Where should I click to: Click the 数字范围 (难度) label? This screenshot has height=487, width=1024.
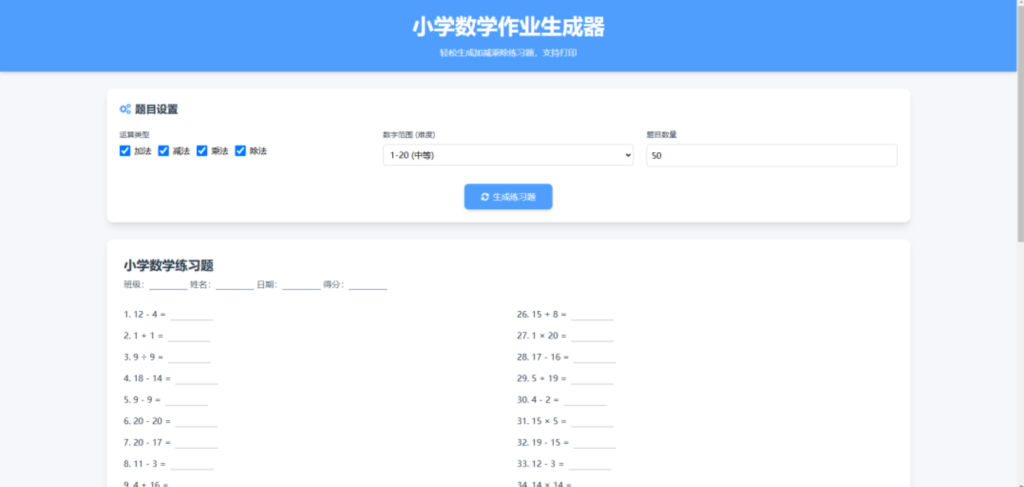(x=409, y=135)
